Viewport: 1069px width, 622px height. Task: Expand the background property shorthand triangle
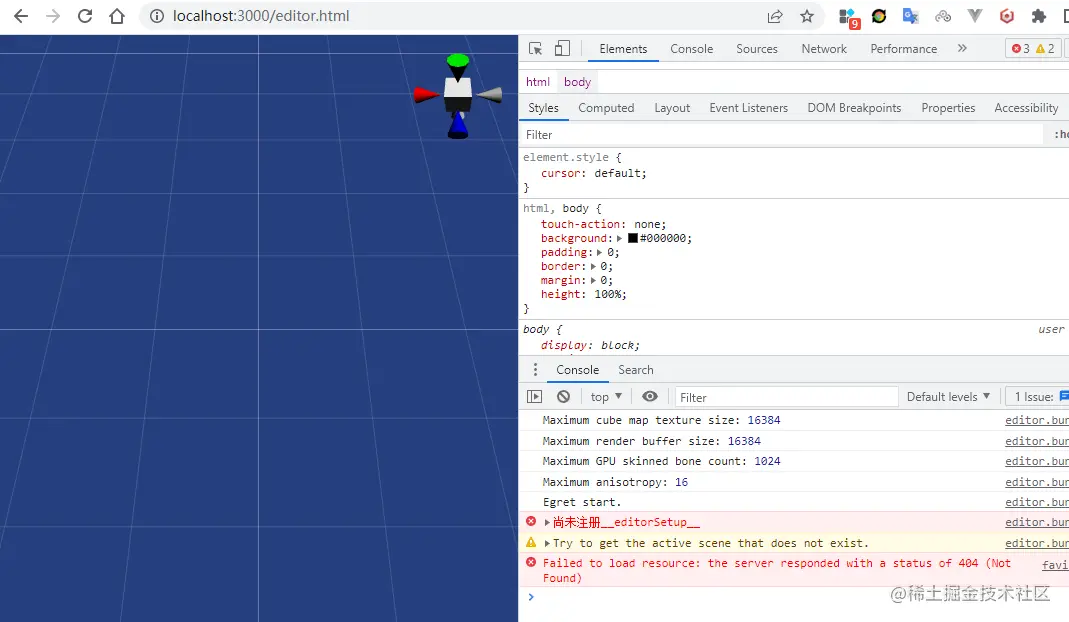click(619, 238)
